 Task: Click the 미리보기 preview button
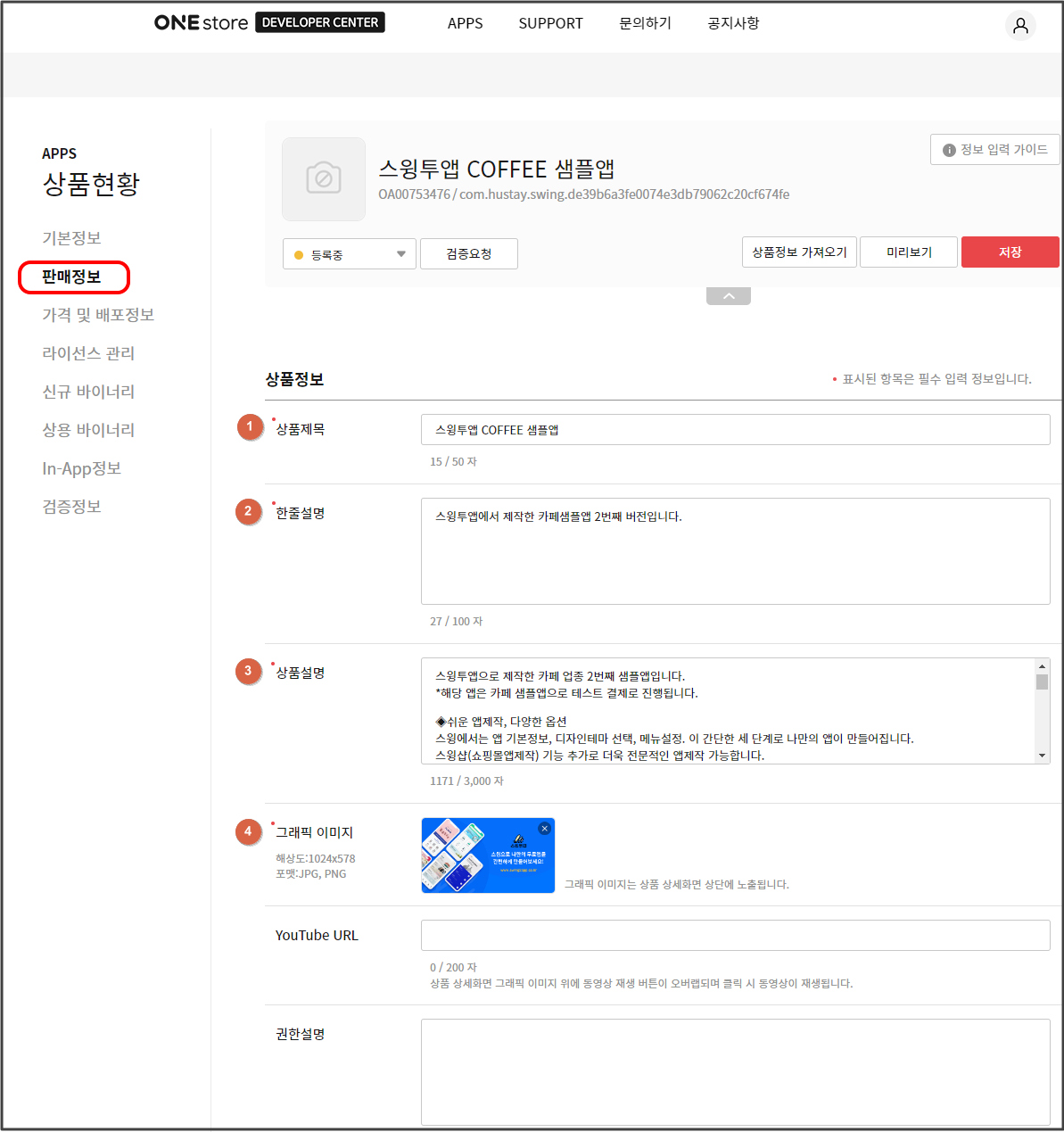[x=909, y=252]
